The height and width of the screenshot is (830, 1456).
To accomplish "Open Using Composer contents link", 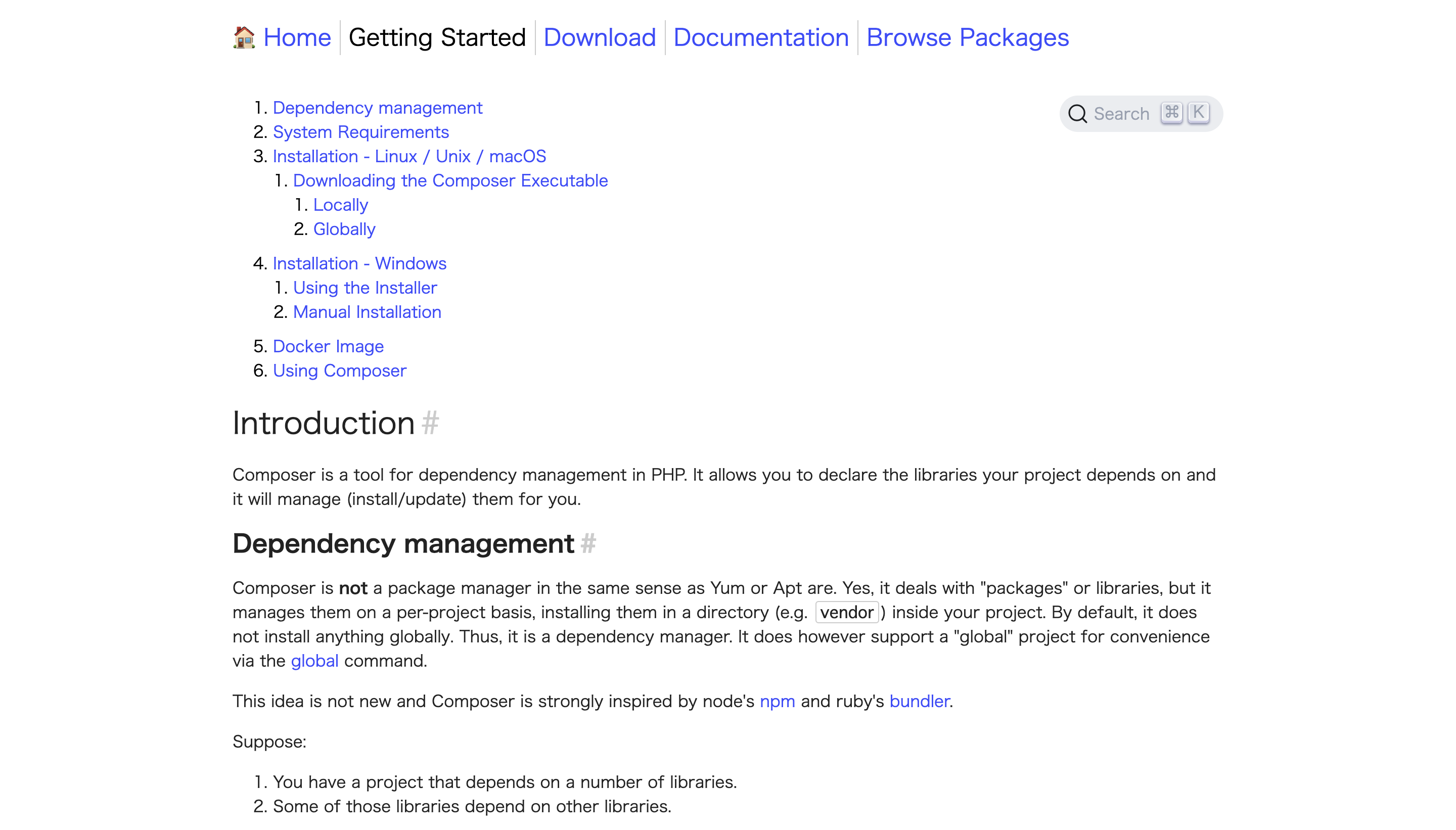I will tap(340, 371).
